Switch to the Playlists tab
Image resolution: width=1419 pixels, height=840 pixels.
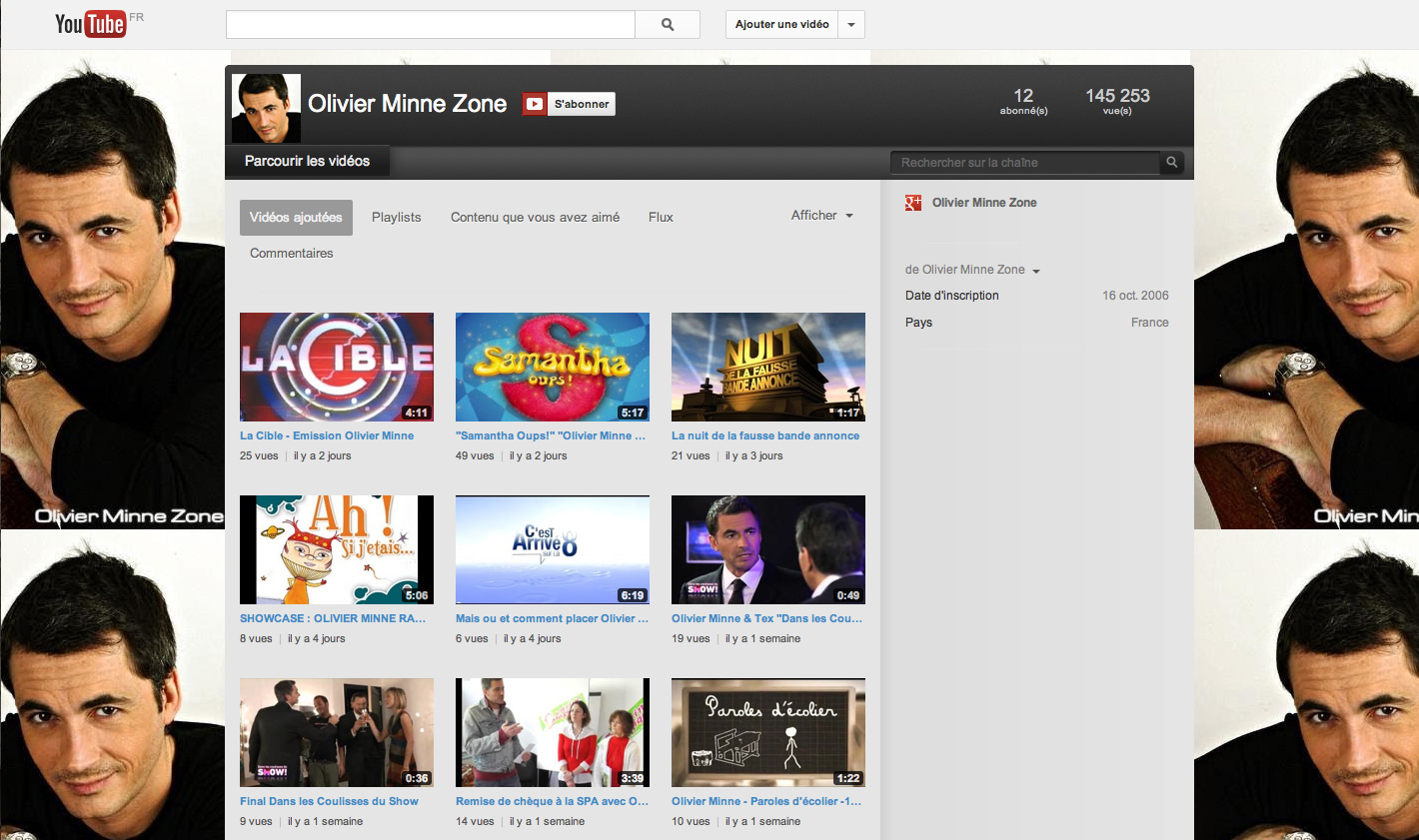click(x=397, y=218)
